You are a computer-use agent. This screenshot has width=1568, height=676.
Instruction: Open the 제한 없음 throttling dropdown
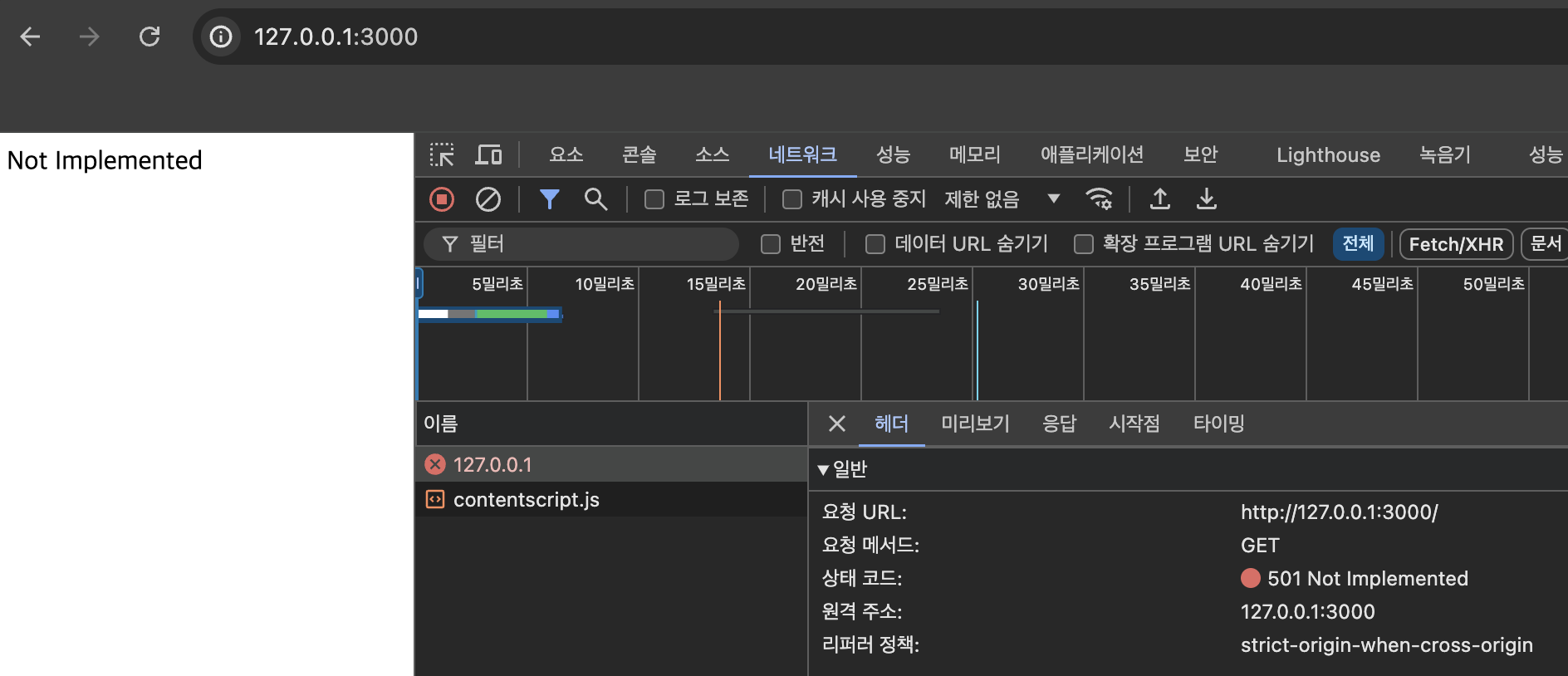tap(1002, 199)
